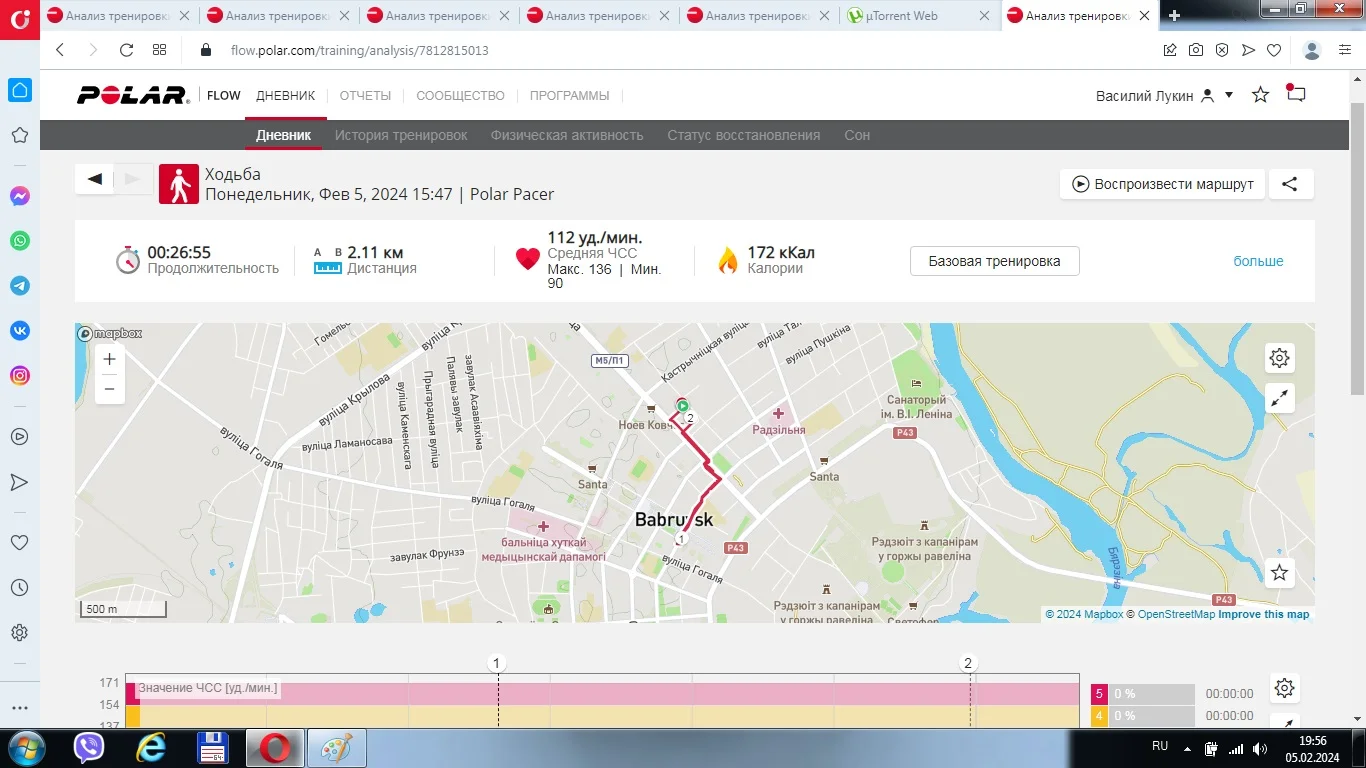Open the heart pinboards icon in sidebar
The image size is (1366, 768).
point(19,543)
